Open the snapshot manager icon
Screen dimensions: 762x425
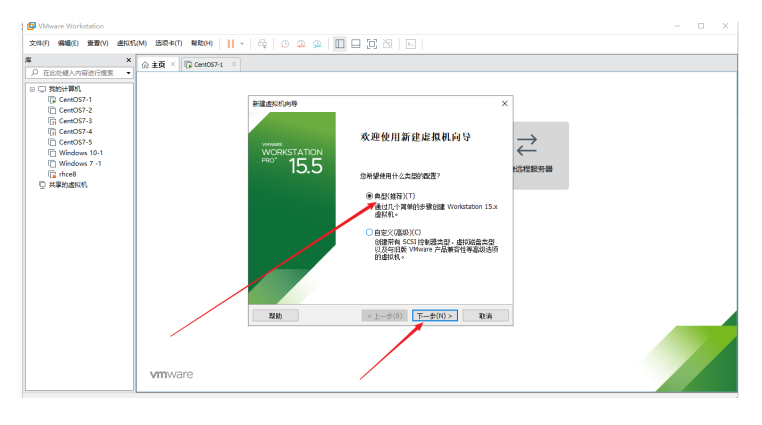(317, 44)
